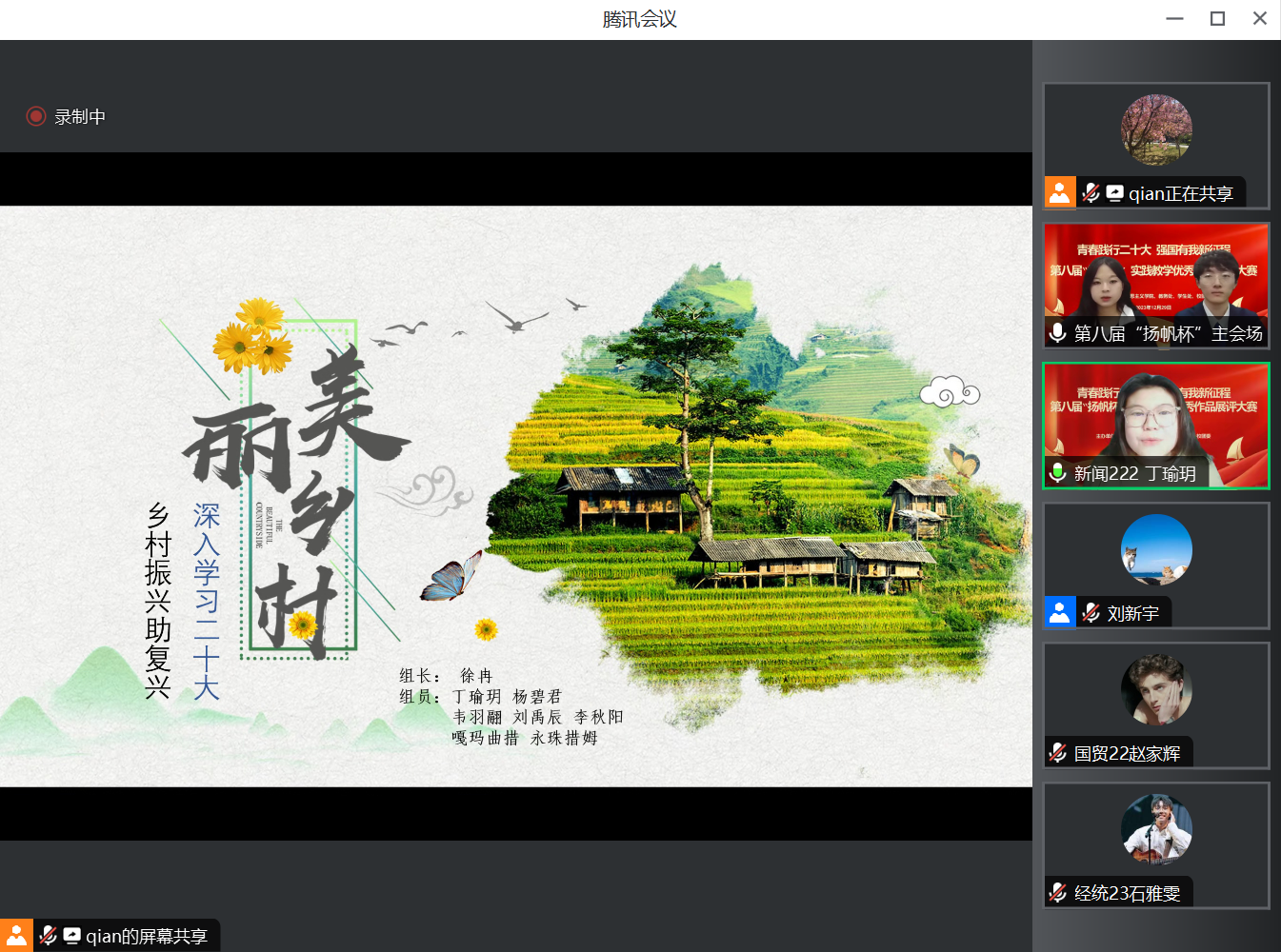
Task: Click the orange presenter icon on qian's tile
Action: pyautogui.click(x=1060, y=192)
